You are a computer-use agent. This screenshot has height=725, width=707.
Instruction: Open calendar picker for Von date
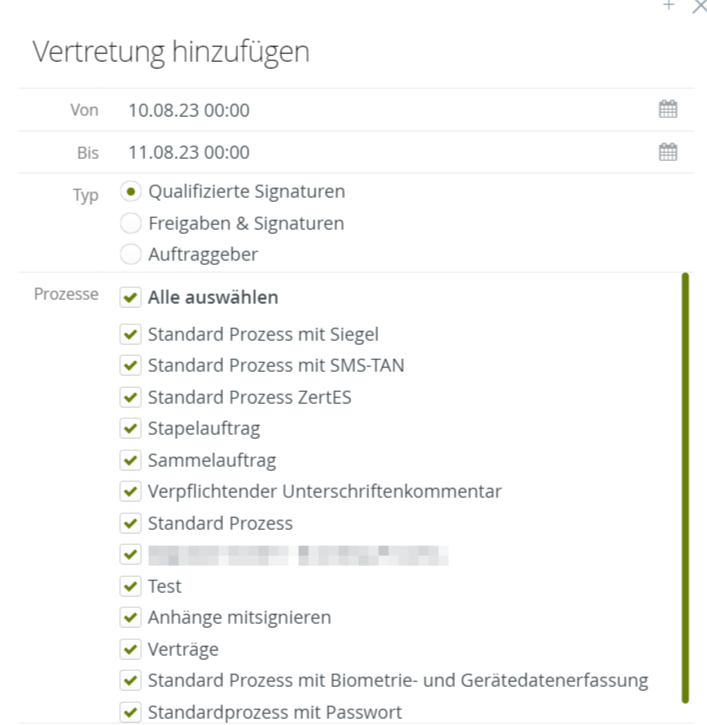pyautogui.click(x=668, y=110)
